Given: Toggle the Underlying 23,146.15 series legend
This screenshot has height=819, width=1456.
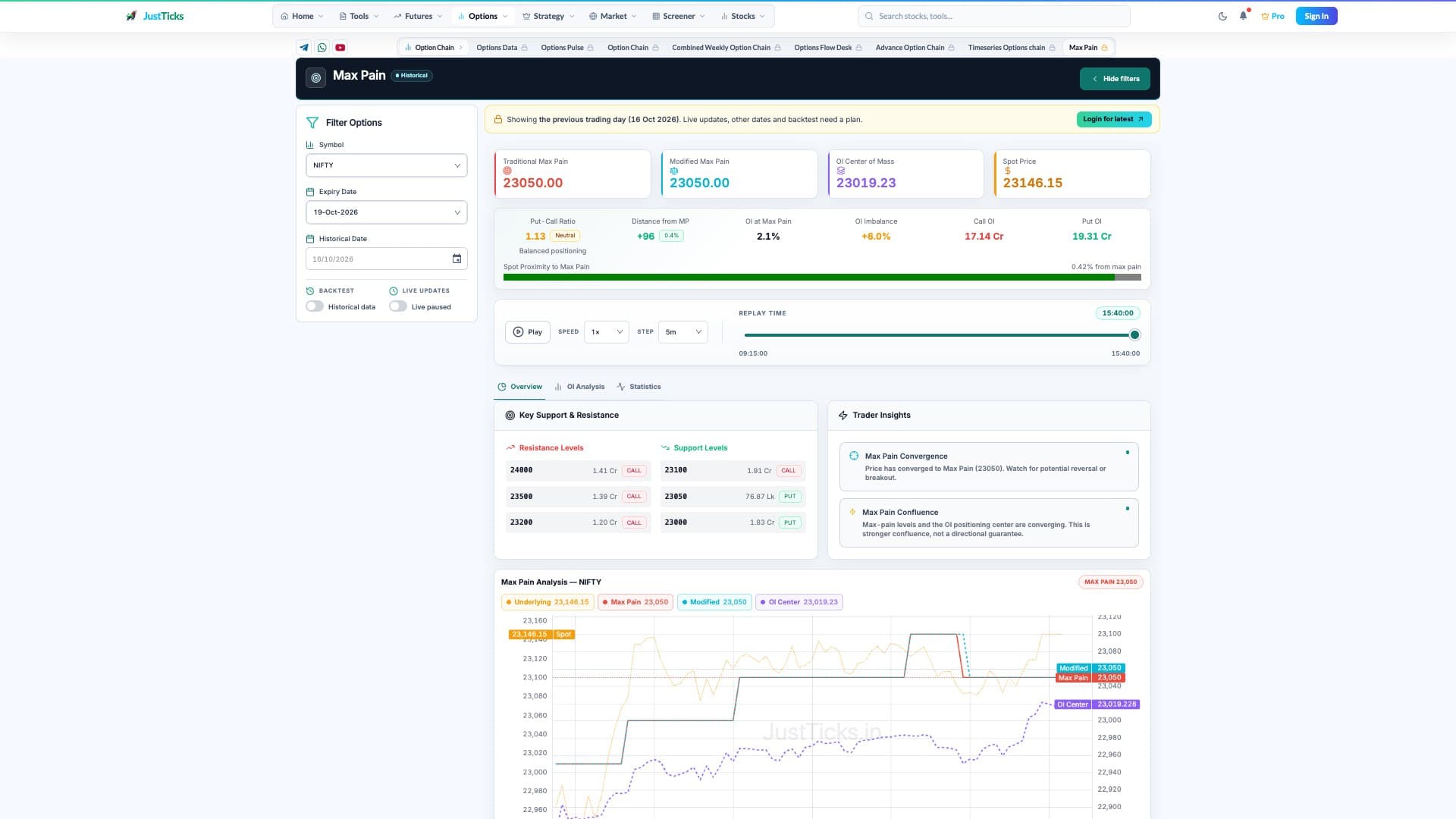Looking at the screenshot, I should pos(548,602).
